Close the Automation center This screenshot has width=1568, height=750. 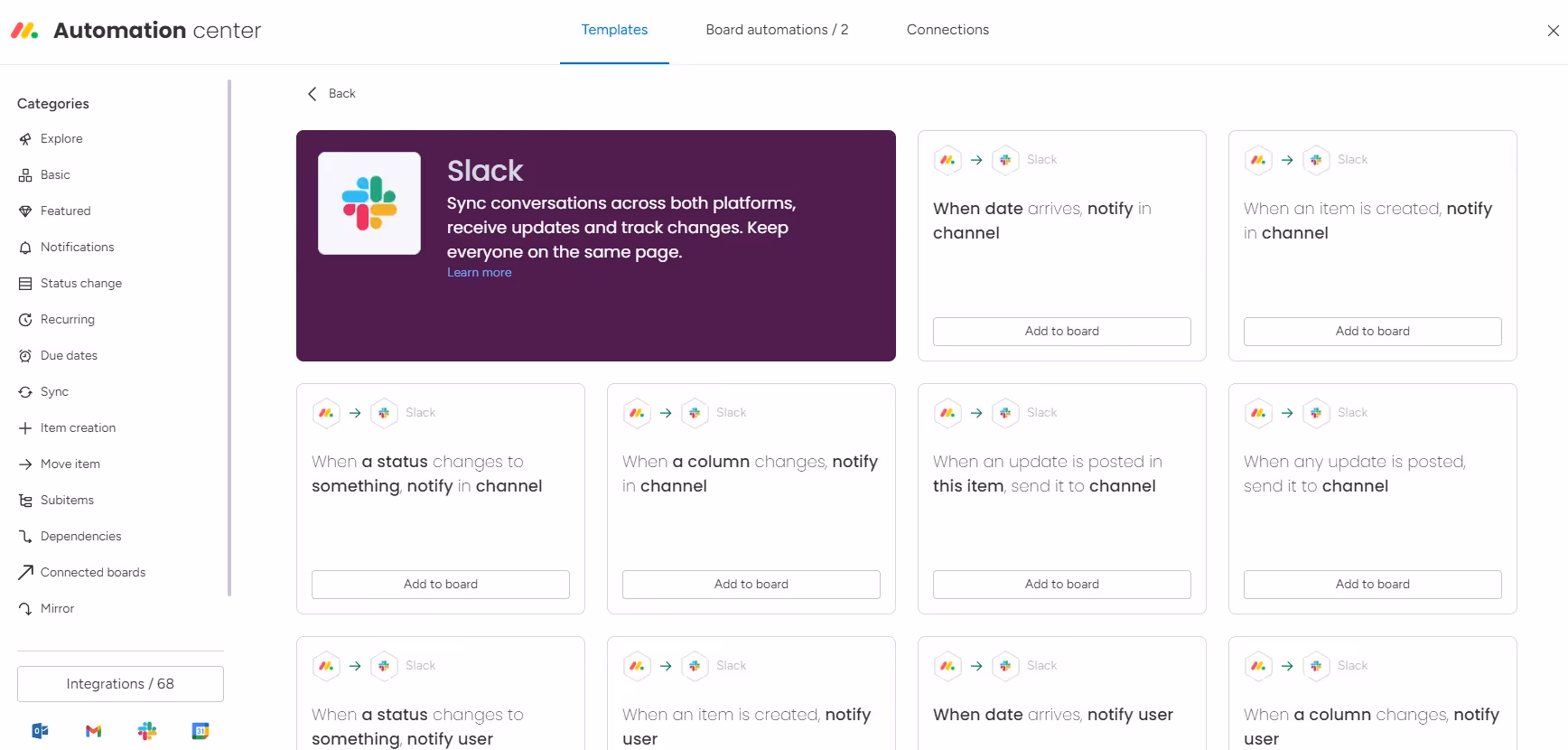point(1553,31)
